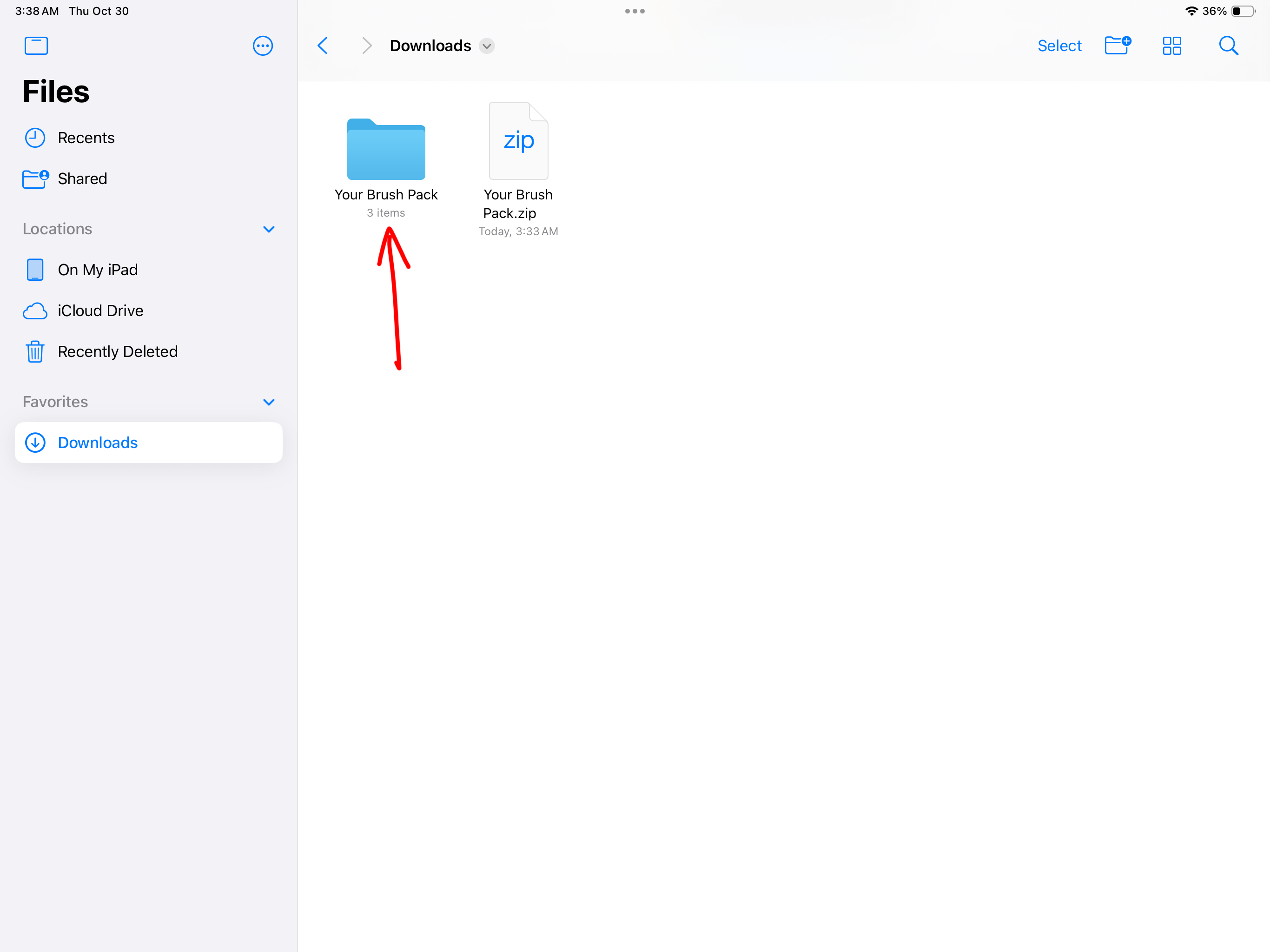Image resolution: width=1270 pixels, height=952 pixels.
Task: Collapse the Favorites section
Action: [x=268, y=402]
